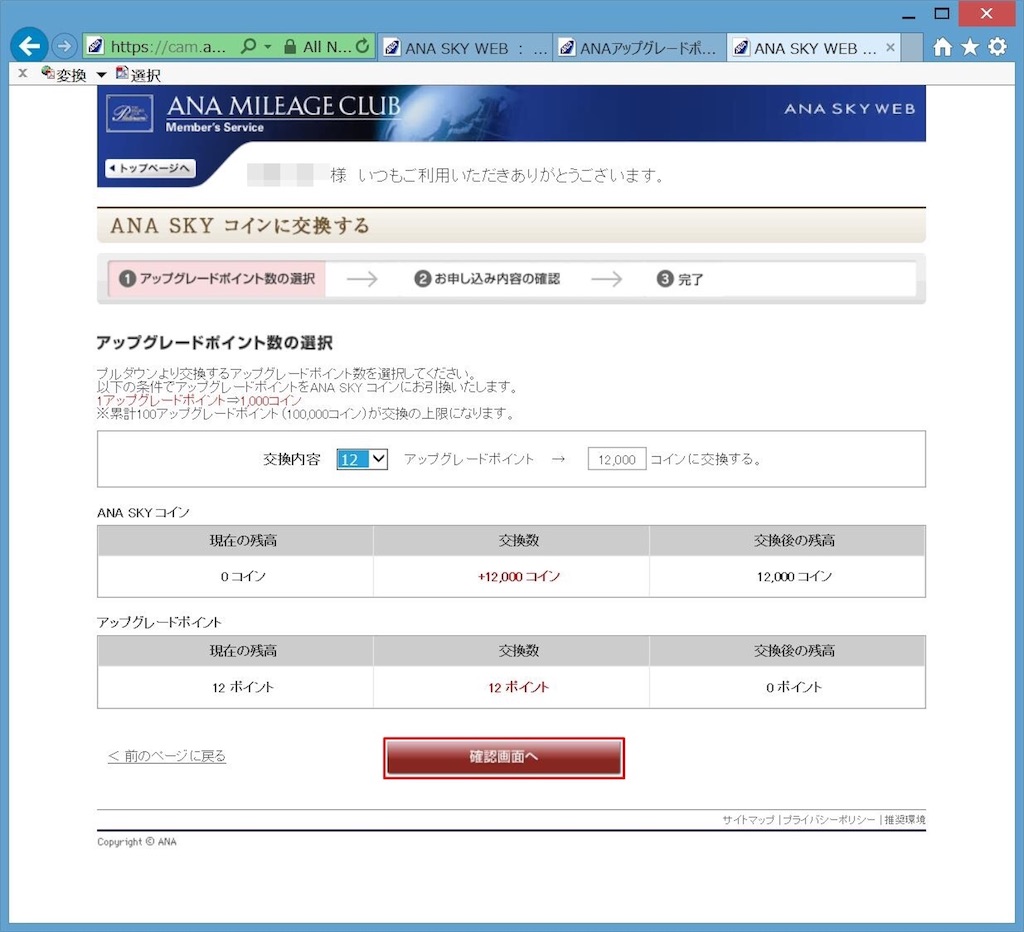Image resolution: width=1024 pixels, height=932 pixels.
Task: Click ANA SKY コインに交換する heading
Action: point(240,226)
